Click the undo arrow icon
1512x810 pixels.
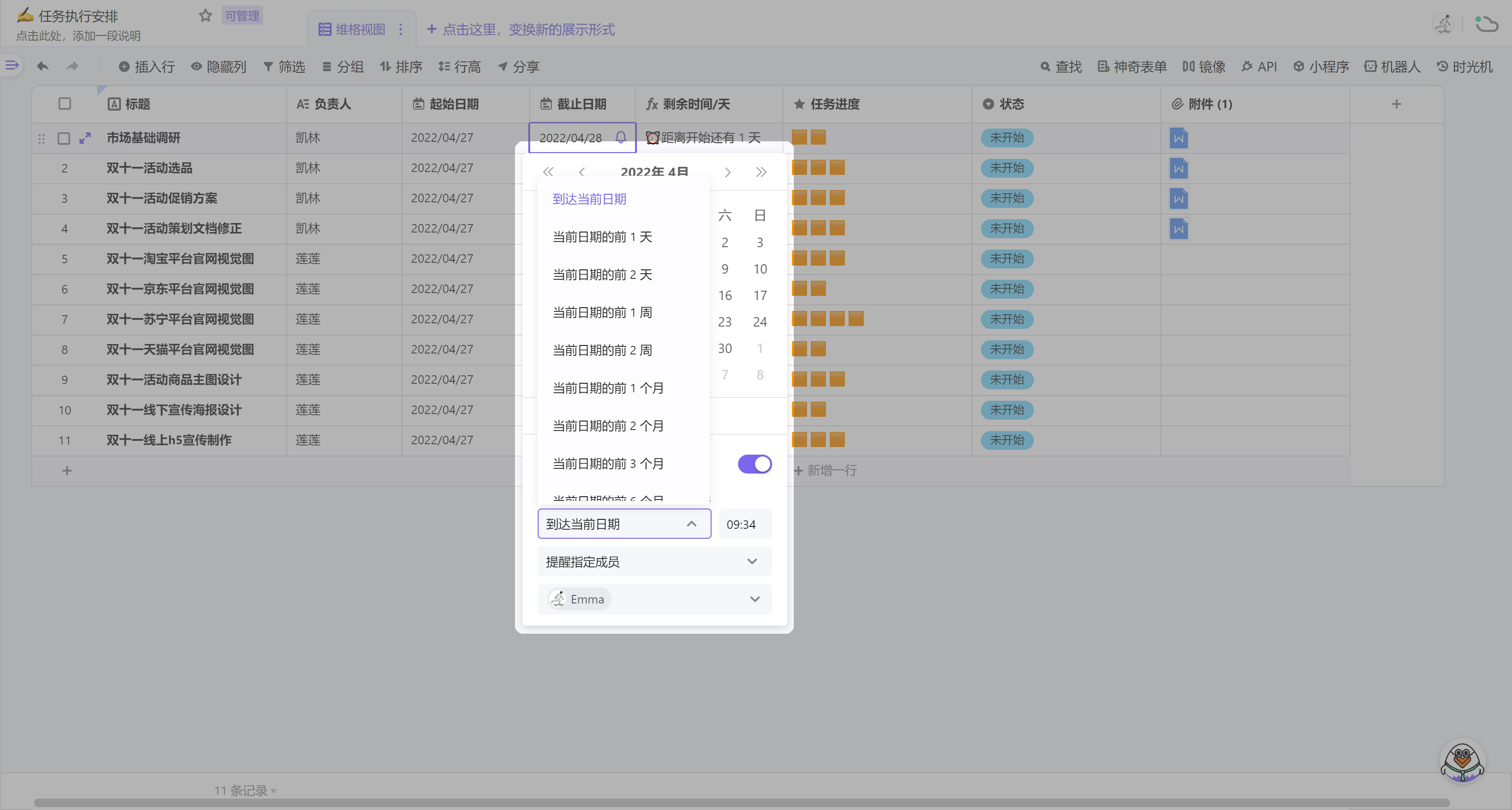point(42,66)
